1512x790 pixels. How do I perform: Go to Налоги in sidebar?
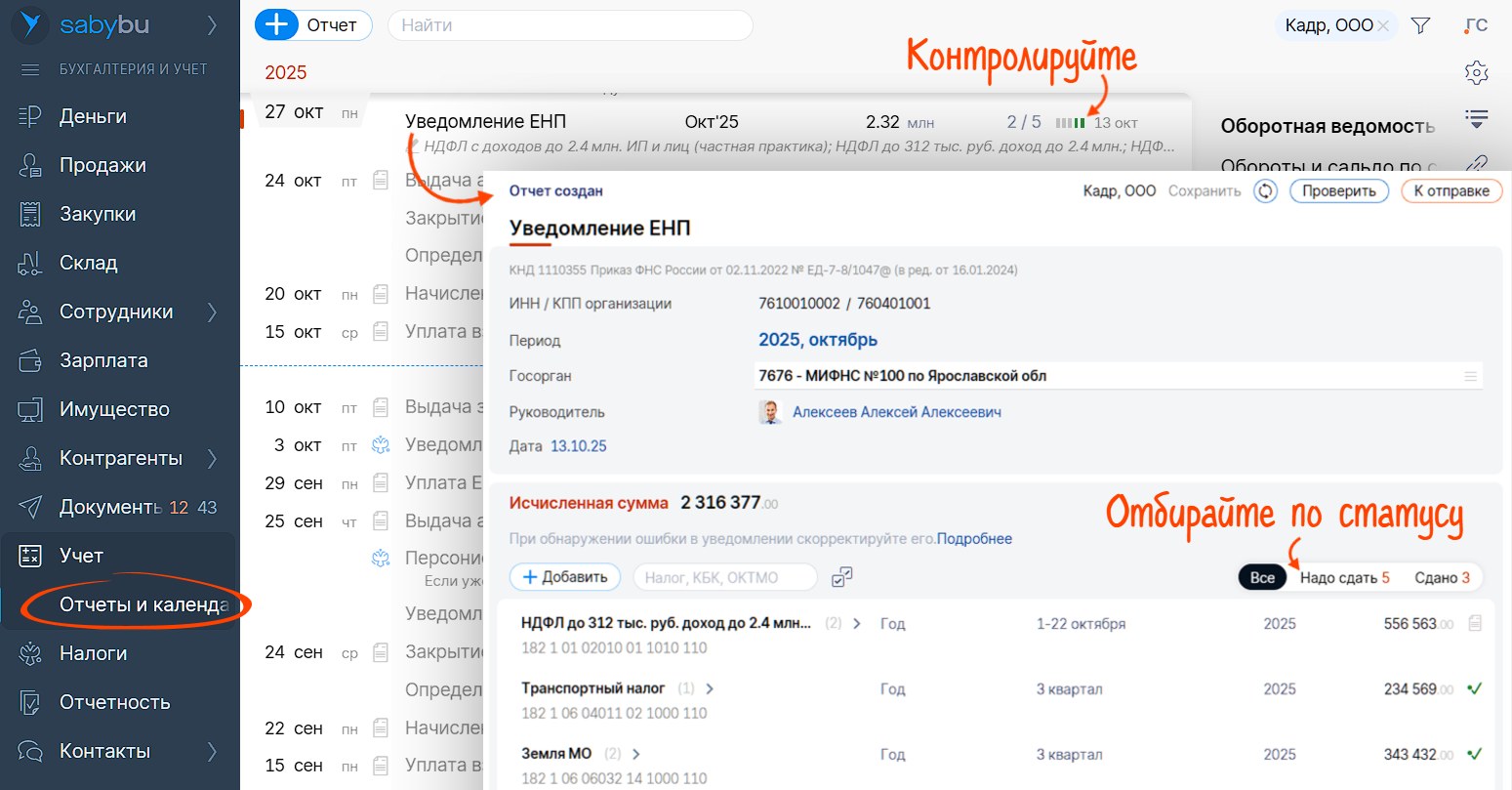click(x=93, y=653)
